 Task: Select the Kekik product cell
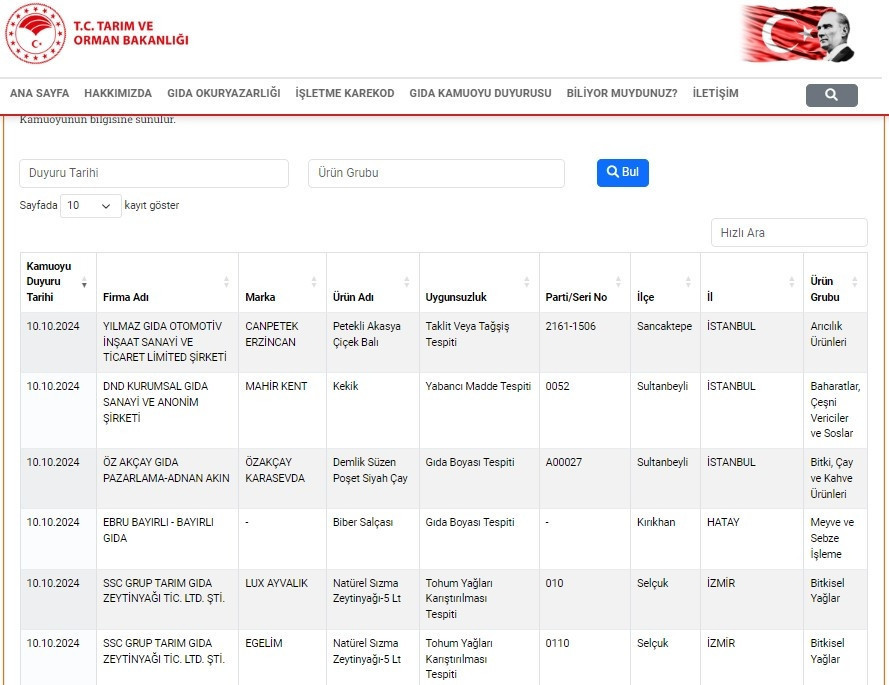tap(372, 410)
